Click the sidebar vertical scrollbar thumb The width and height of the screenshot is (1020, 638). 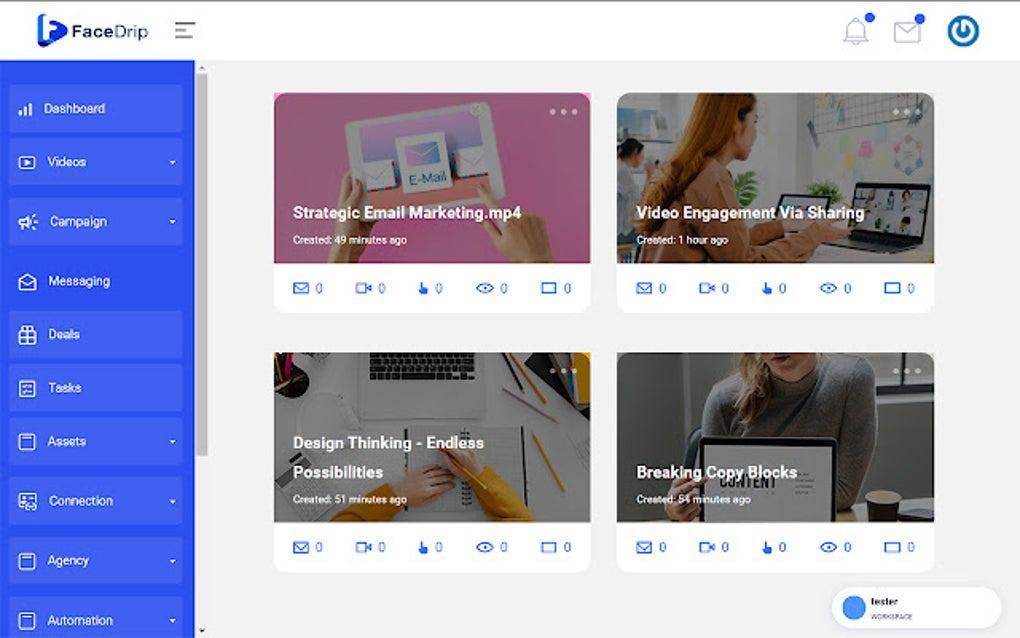point(202,264)
